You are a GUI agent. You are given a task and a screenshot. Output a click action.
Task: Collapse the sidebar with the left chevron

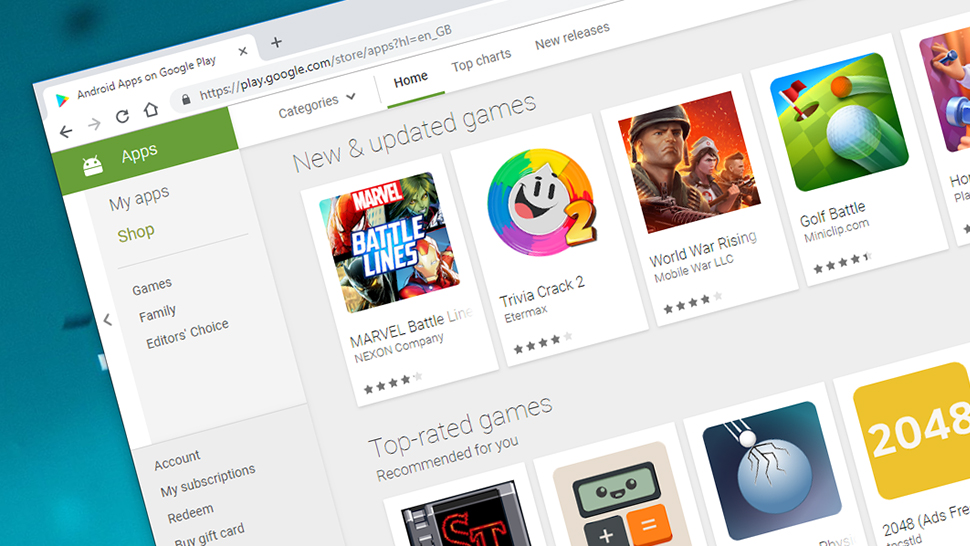(x=108, y=320)
